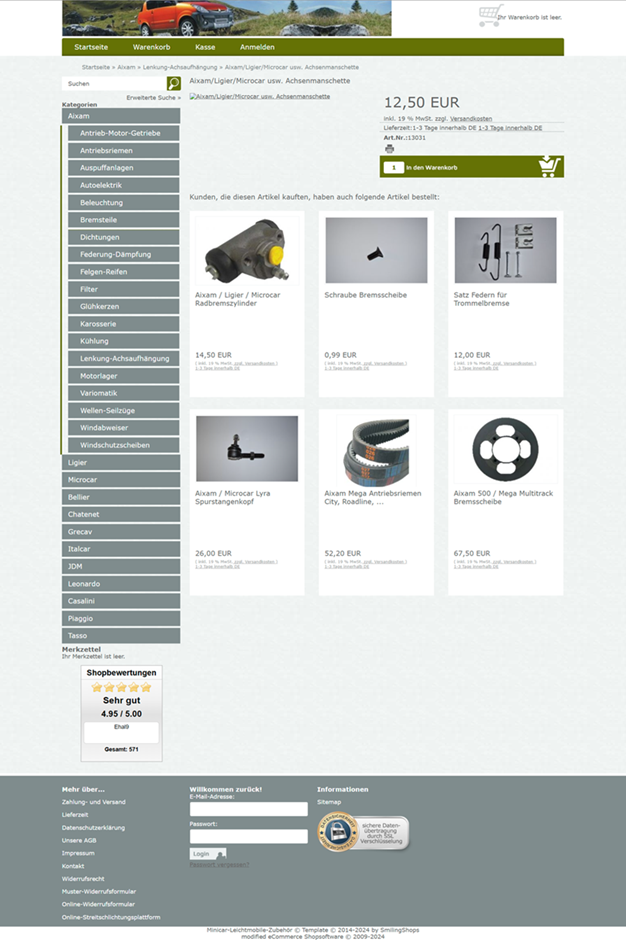626x940 pixels.
Task: Open Kasse in the navigation bar
Action: [205, 47]
